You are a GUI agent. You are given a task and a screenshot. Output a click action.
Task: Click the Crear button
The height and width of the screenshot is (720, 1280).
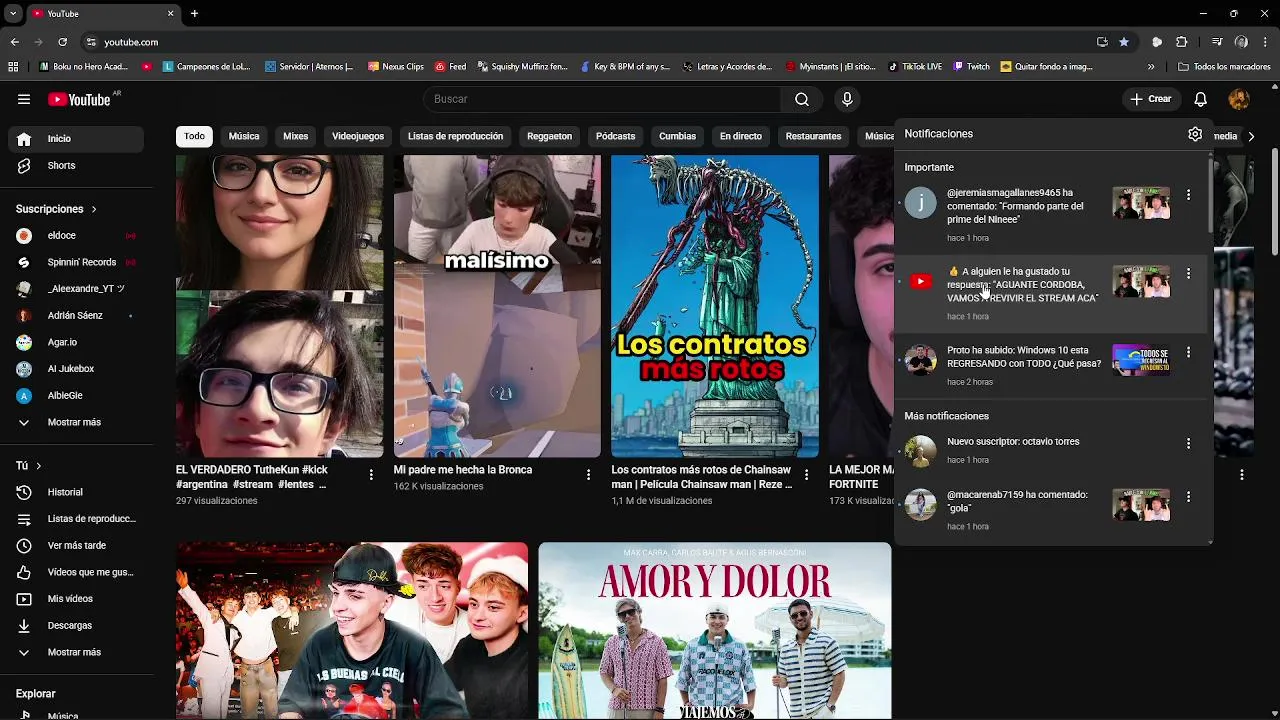[1151, 99]
